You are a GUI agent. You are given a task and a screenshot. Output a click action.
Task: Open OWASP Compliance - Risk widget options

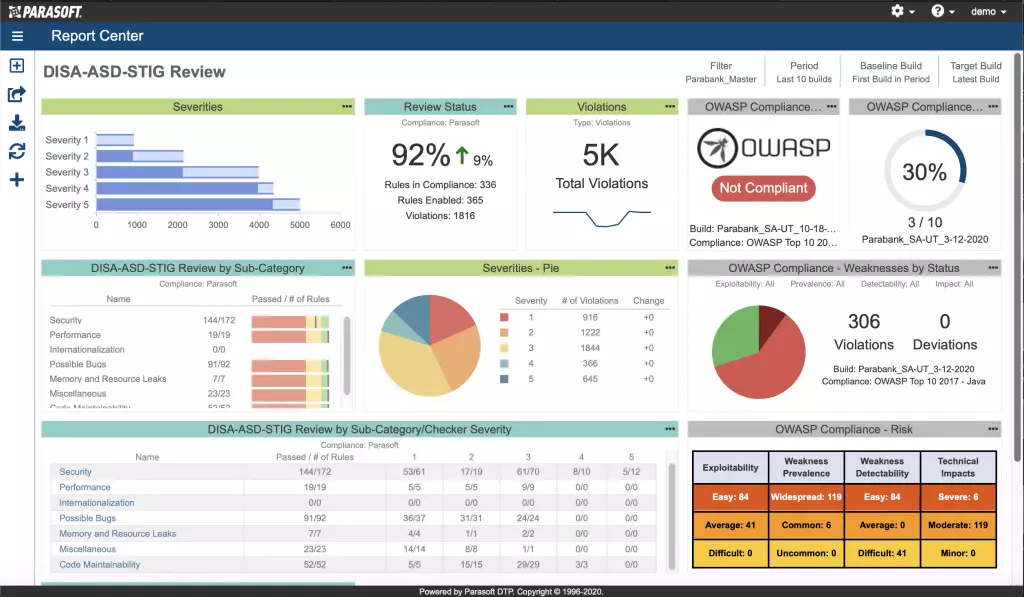993,429
